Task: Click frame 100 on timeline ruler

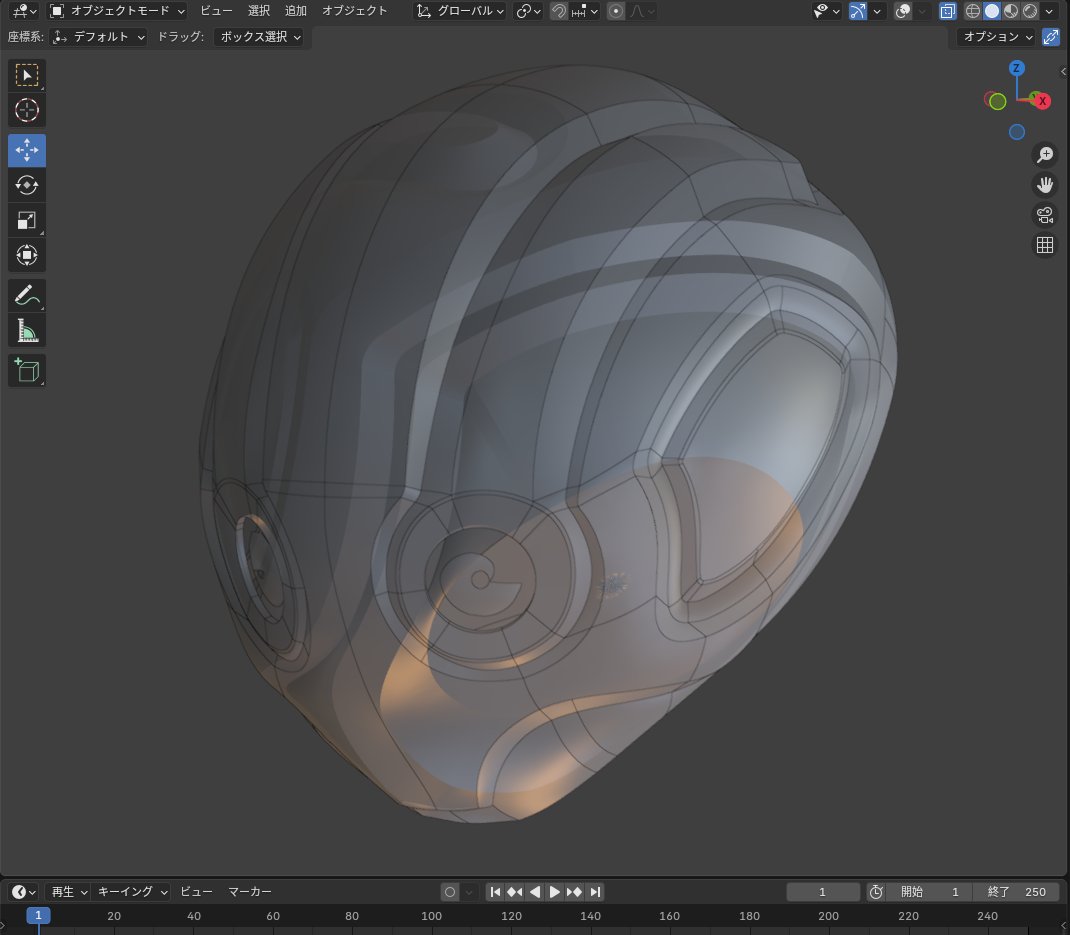Action: click(x=431, y=916)
